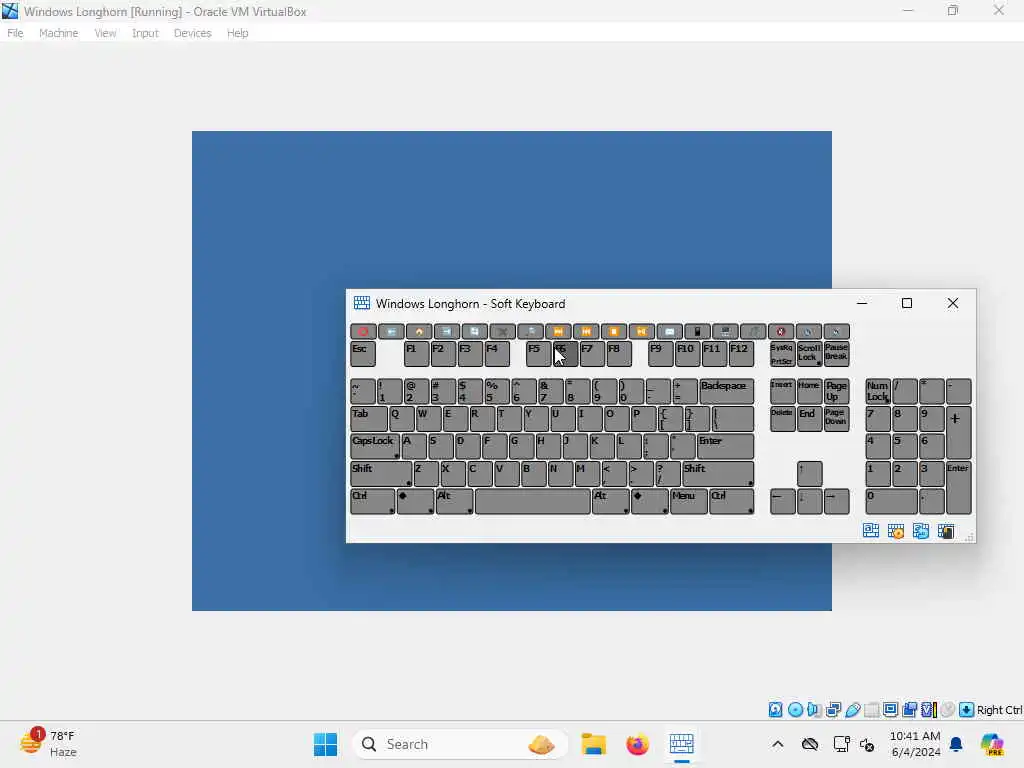Open the Windows Start menu
The image size is (1024, 768).
pyautogui.click(x=325, y=744)
